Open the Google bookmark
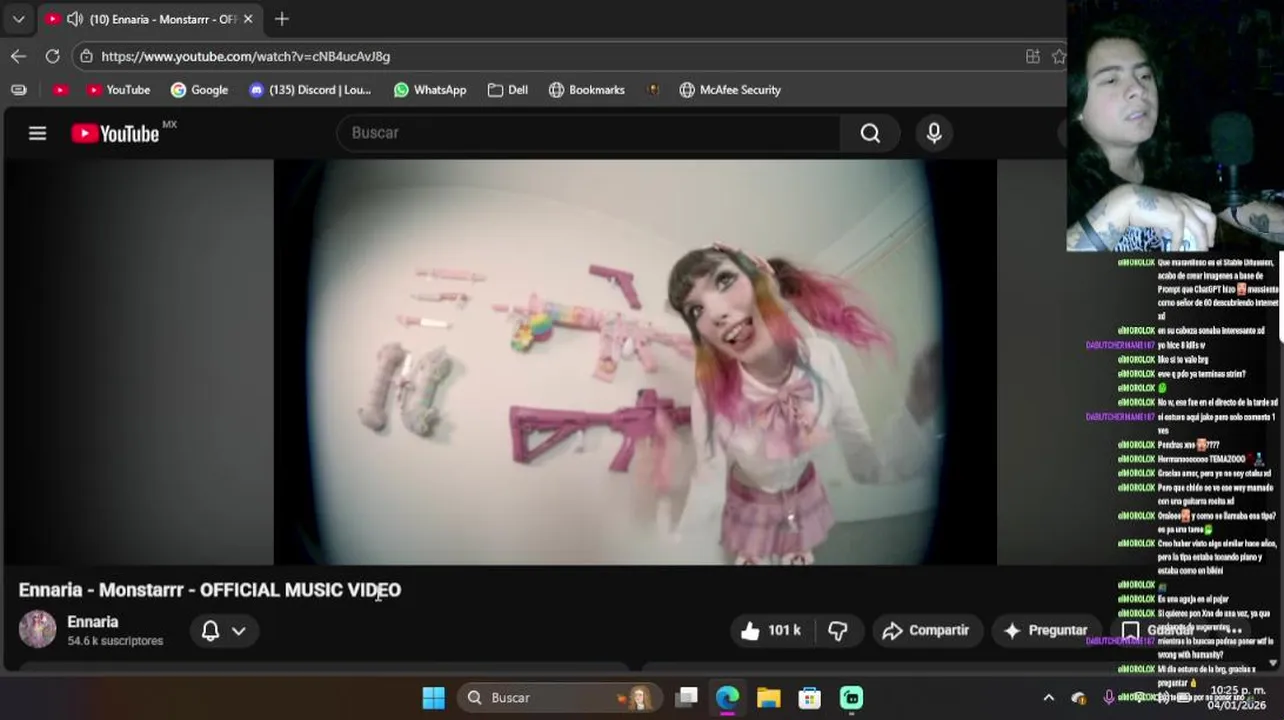The height and width of the screenshot is (720, 1284). tap(199, 90)
